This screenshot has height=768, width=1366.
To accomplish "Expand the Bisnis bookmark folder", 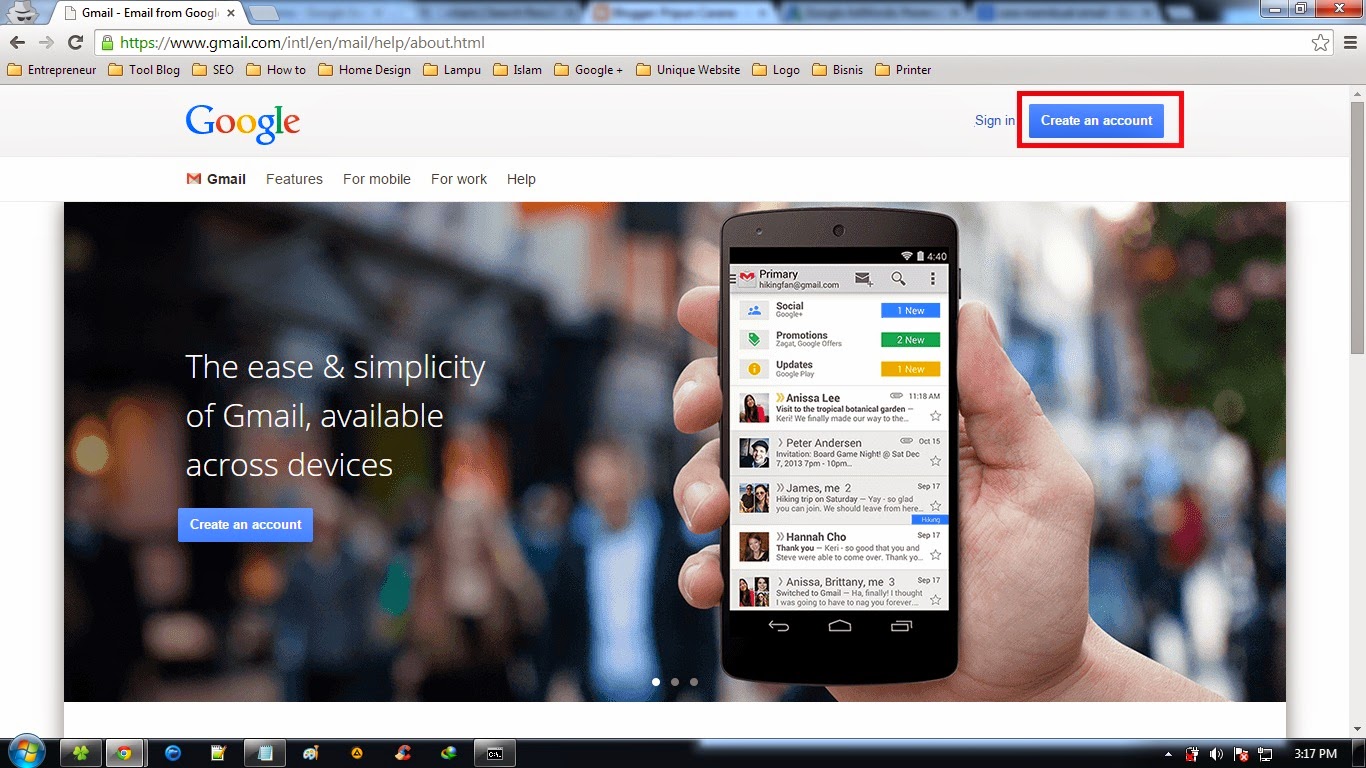I will [x=837, y=70].
